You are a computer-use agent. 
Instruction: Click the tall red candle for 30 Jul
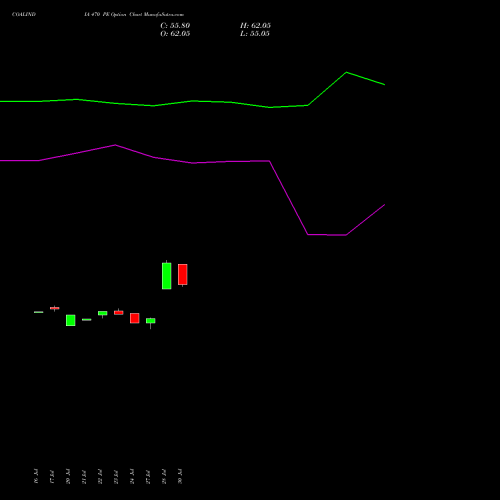(x=183, y=275)
